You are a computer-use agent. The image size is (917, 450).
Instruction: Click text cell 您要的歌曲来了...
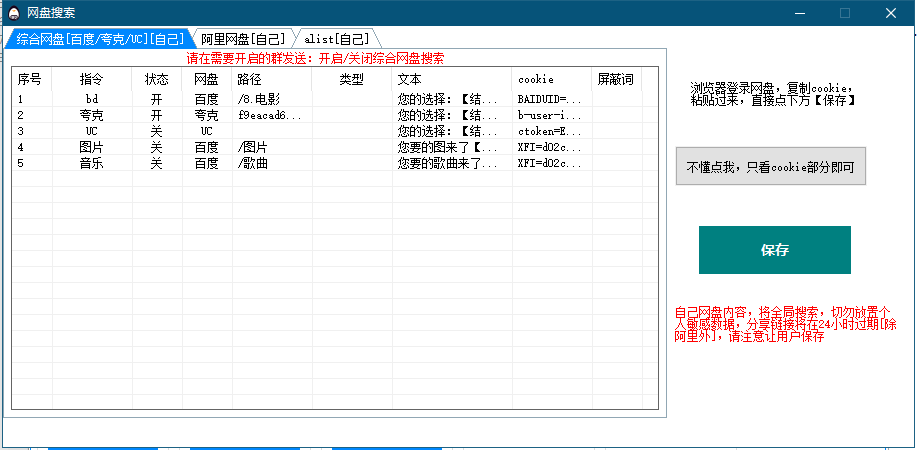(452, 163)
